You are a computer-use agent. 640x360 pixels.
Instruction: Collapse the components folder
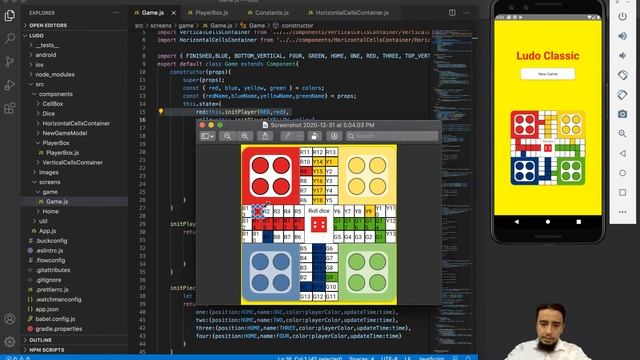56,94
